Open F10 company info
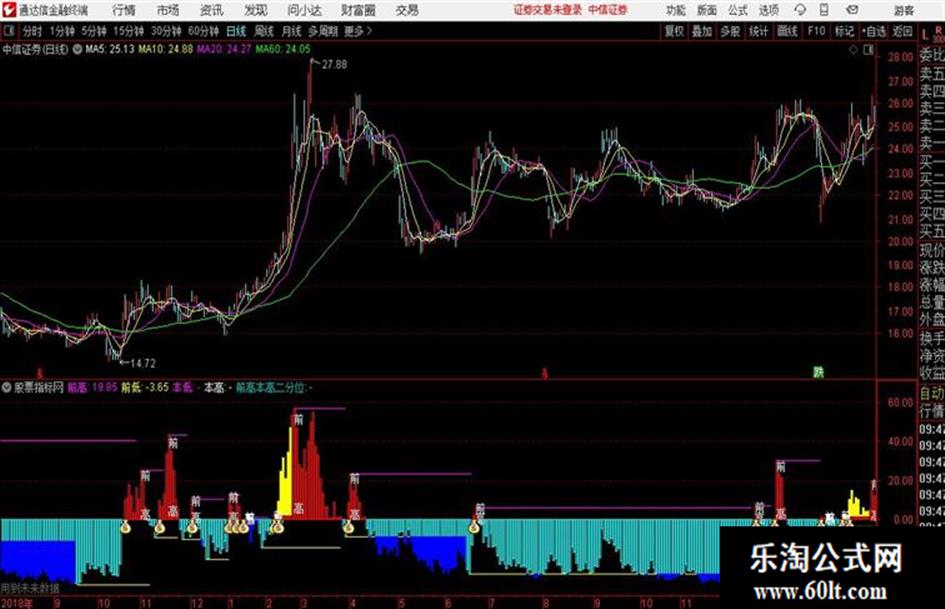Image resolution: width=945 pixels, height=609 pixels. 817,31
